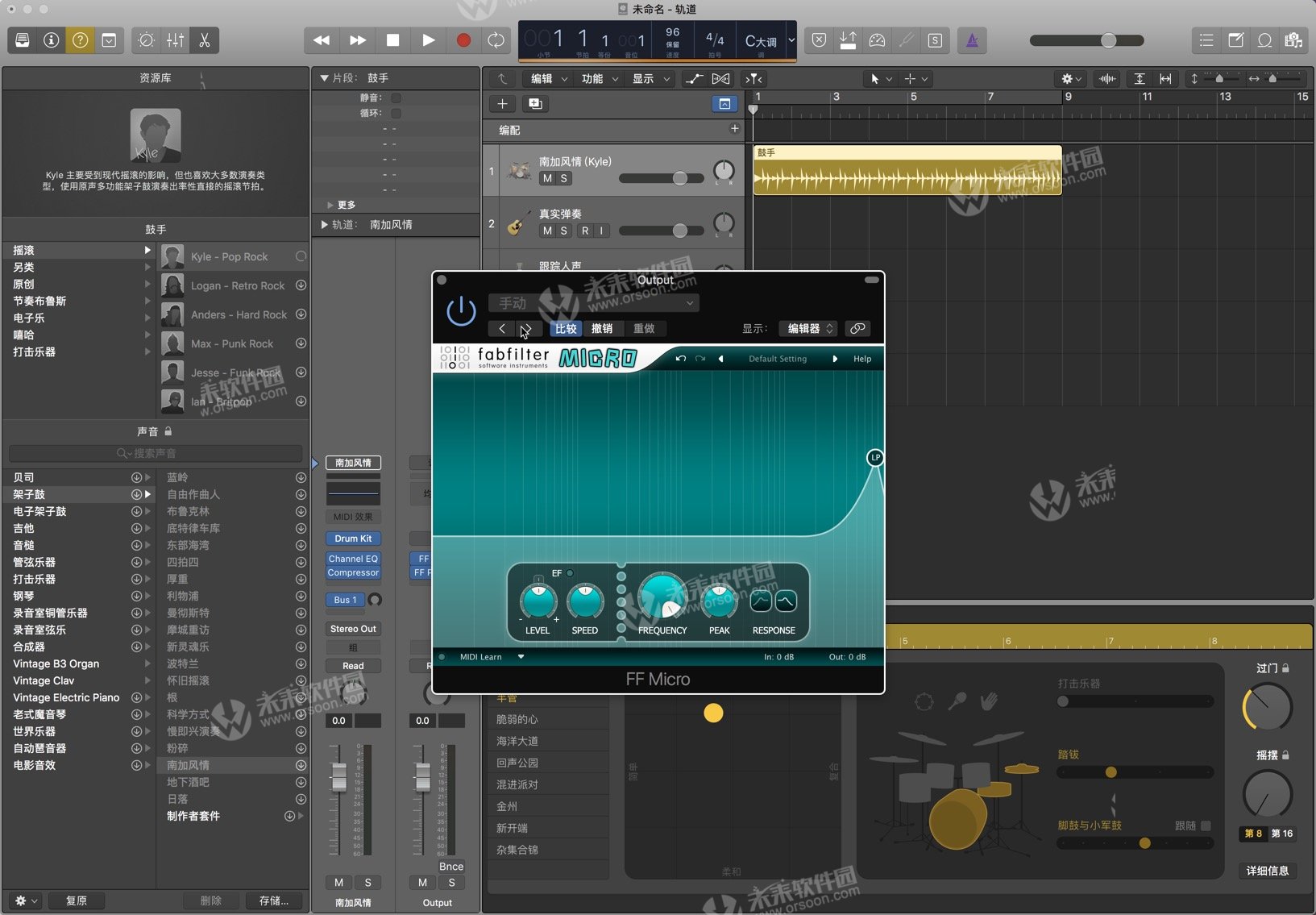
Task: Click the 复原 button in library
Action: point(77,900)
